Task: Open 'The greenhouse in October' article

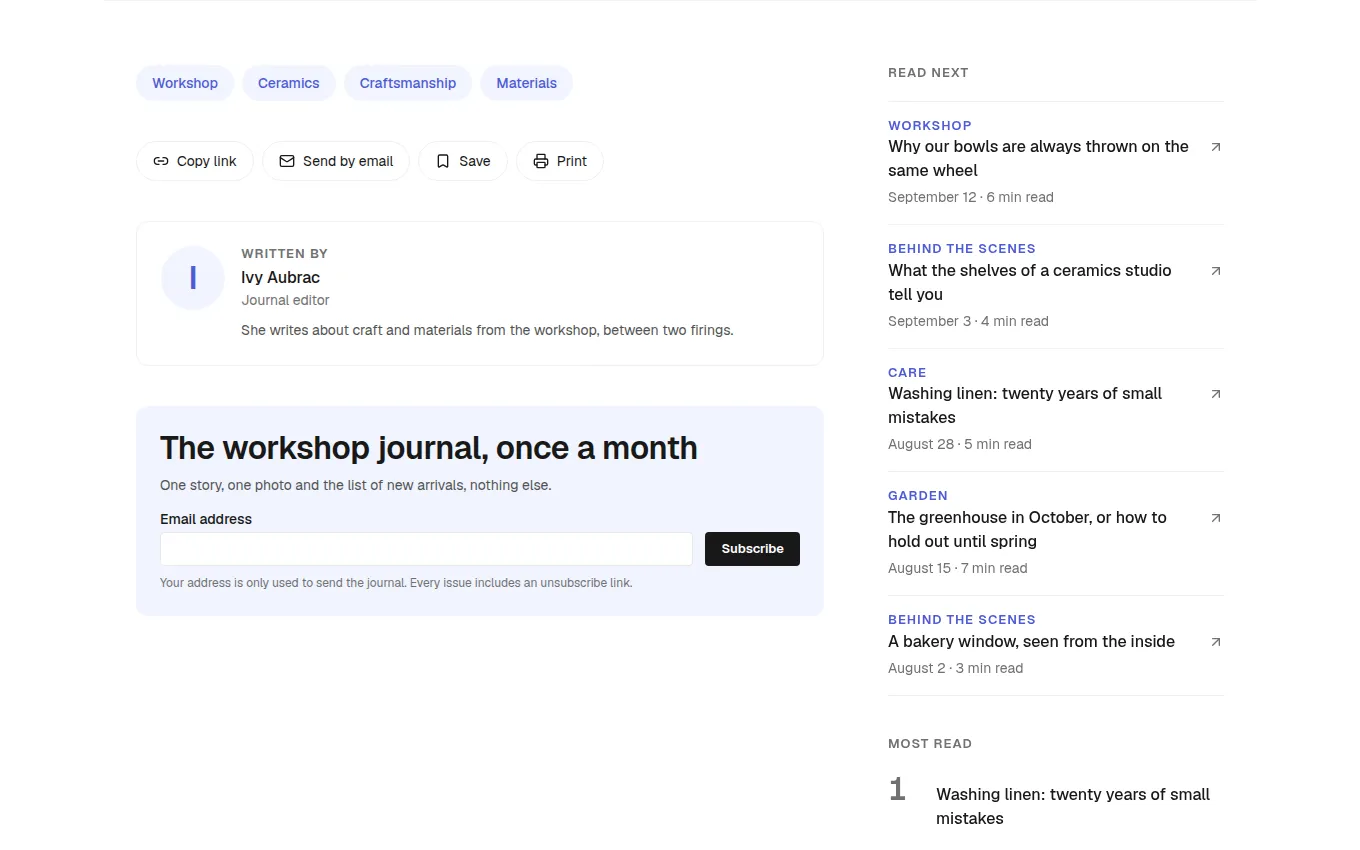Action: [1027, 529]
